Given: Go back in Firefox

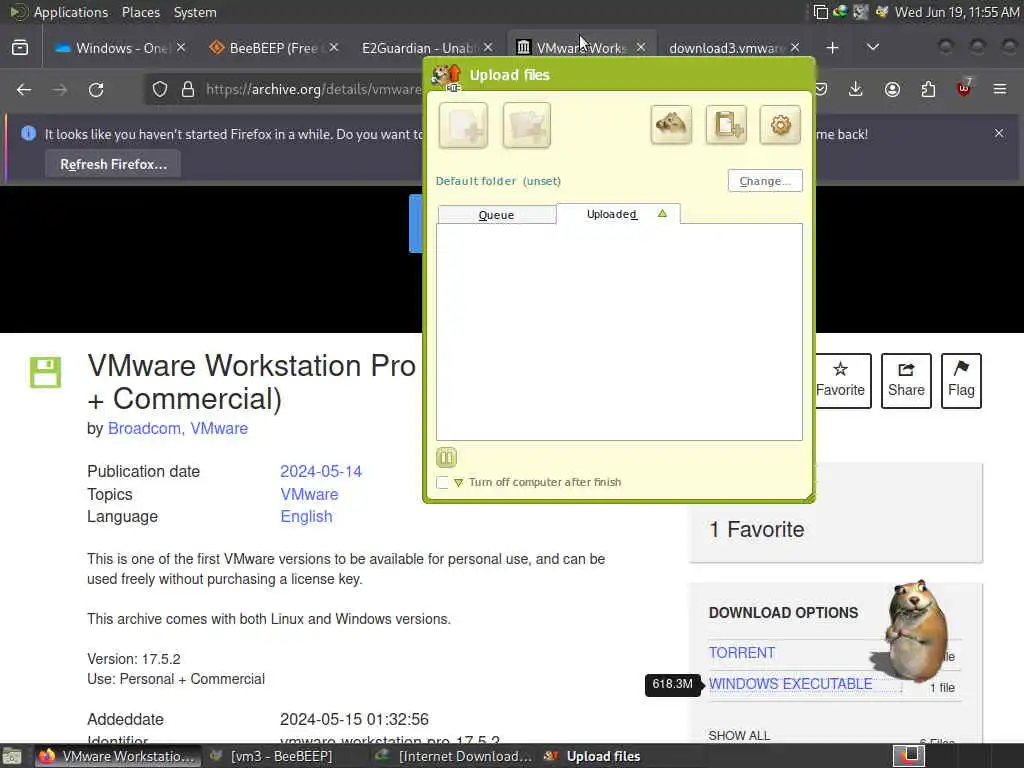Looking at the screenshot, I should tap(24, 89).
